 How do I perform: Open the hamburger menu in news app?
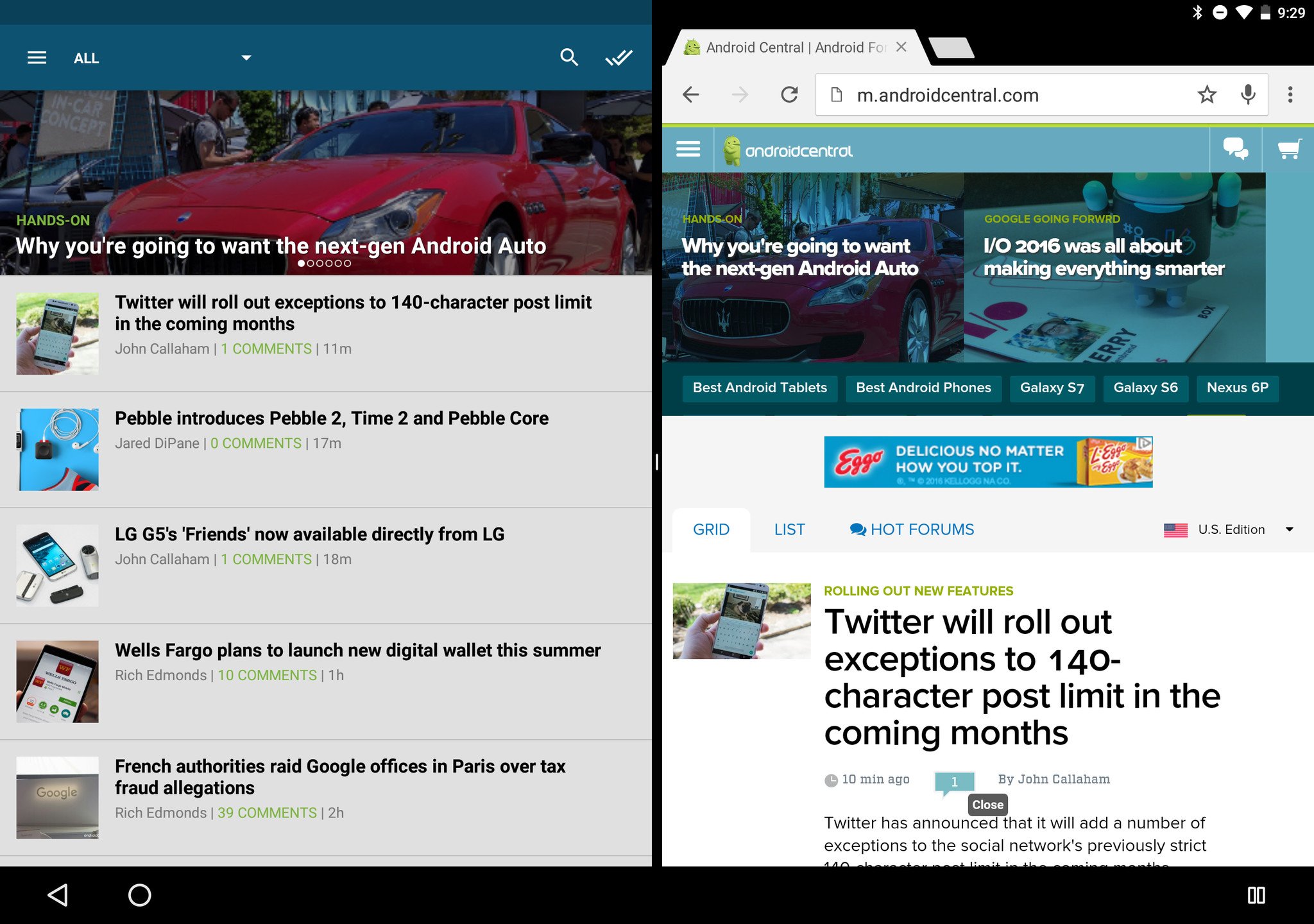(37, 58)
